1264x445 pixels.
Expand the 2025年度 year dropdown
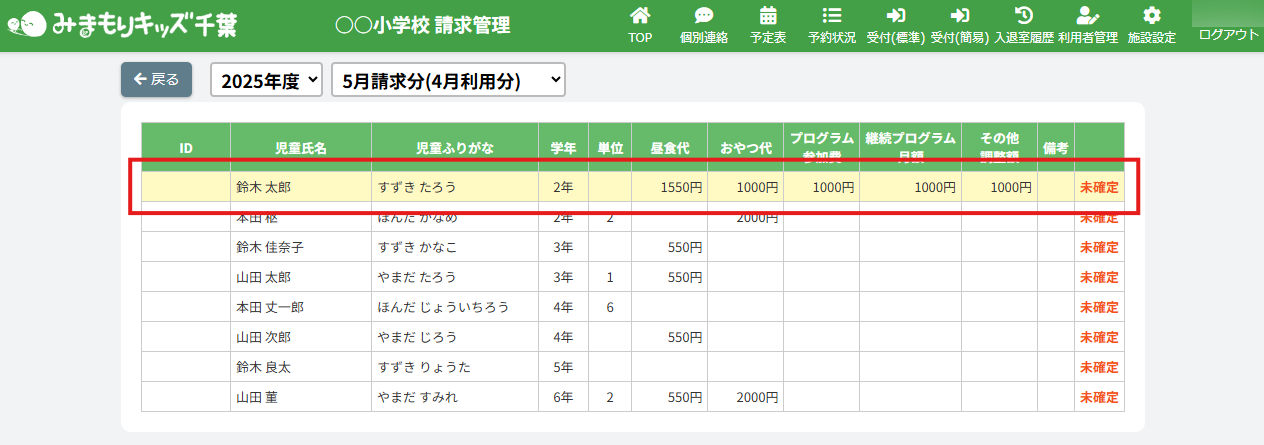266,81
